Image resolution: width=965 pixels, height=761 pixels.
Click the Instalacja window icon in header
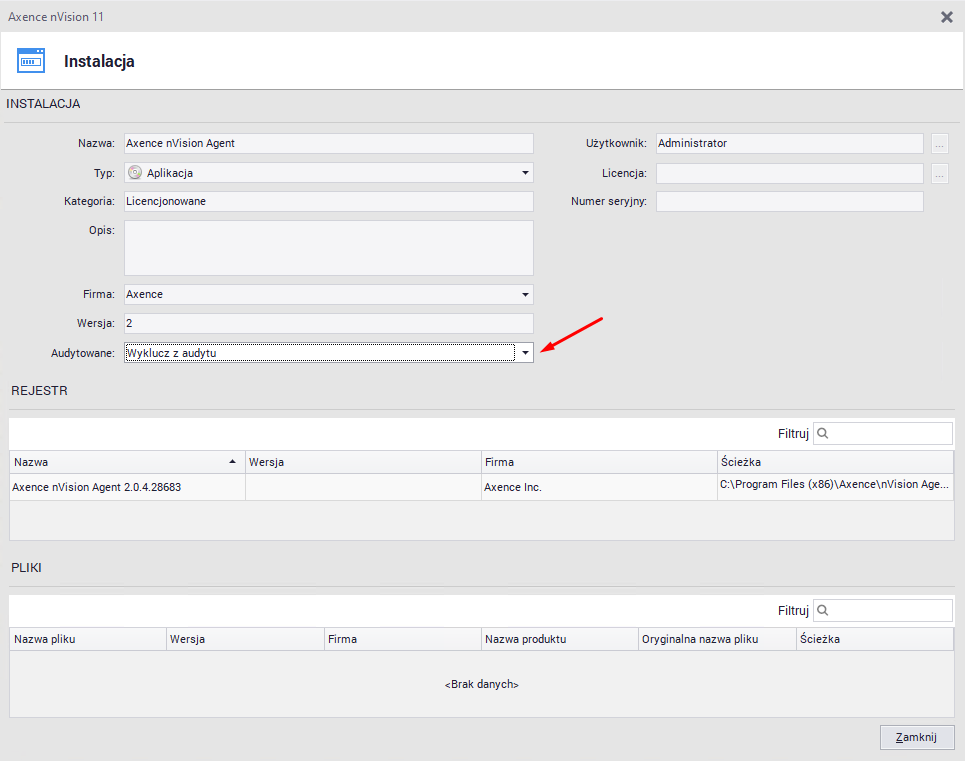point(31,61)
